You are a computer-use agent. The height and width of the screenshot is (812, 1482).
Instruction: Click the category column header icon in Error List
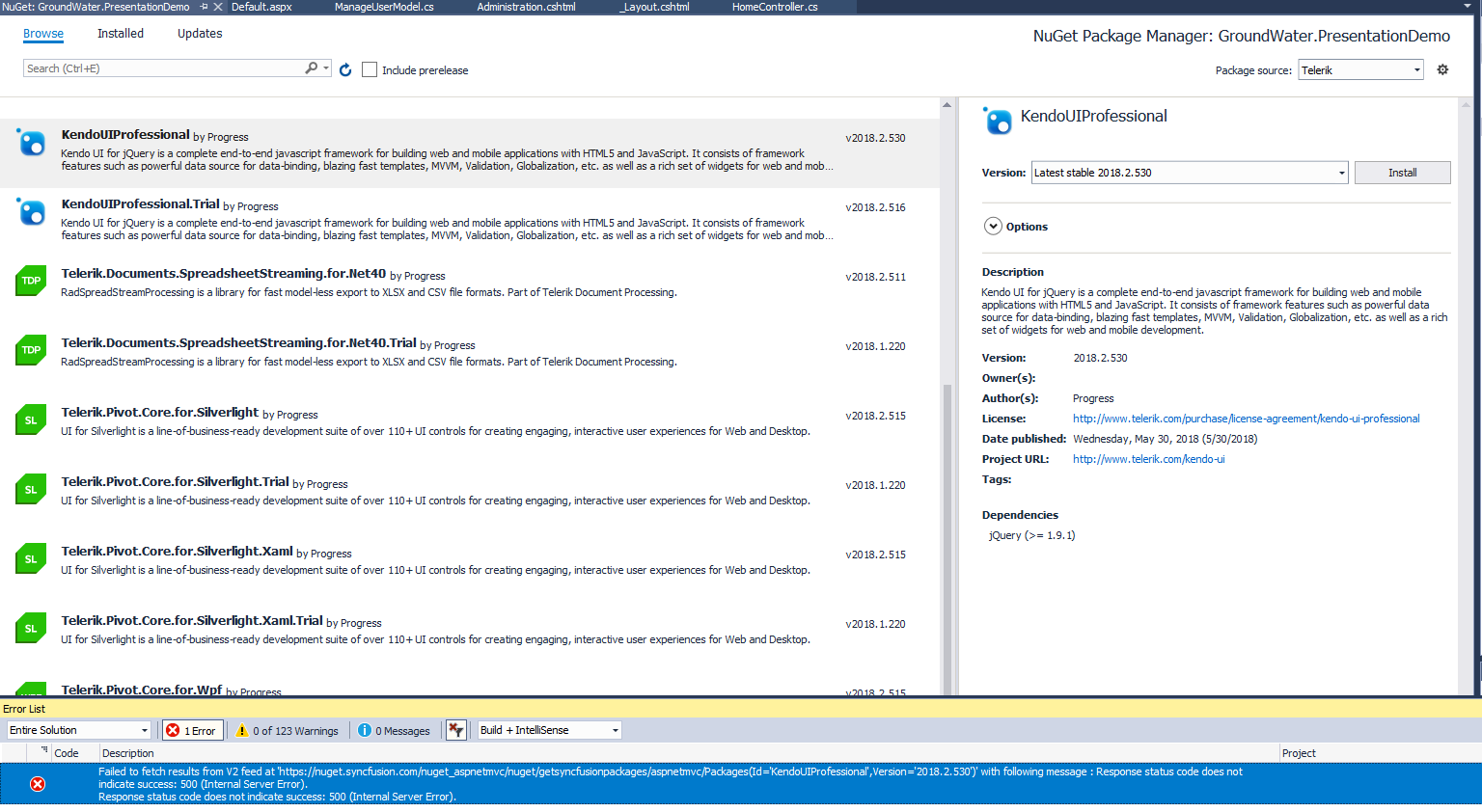coord(44,749)
